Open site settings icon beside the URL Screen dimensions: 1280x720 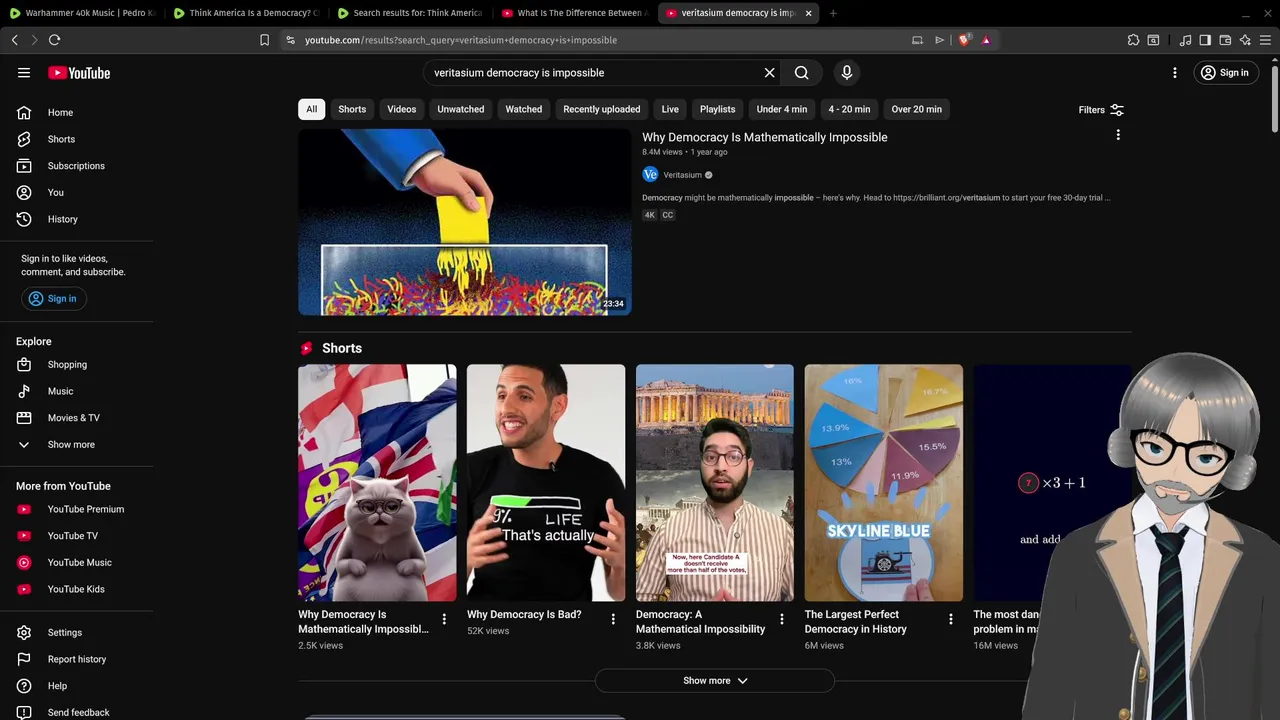(290, 40)
